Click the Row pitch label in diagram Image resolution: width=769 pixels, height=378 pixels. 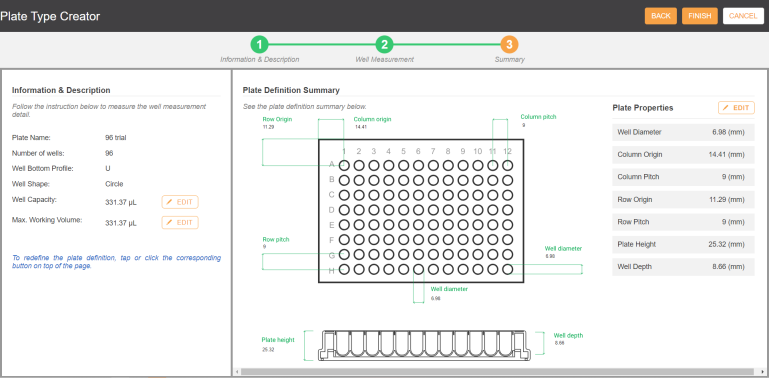point(276,240)
